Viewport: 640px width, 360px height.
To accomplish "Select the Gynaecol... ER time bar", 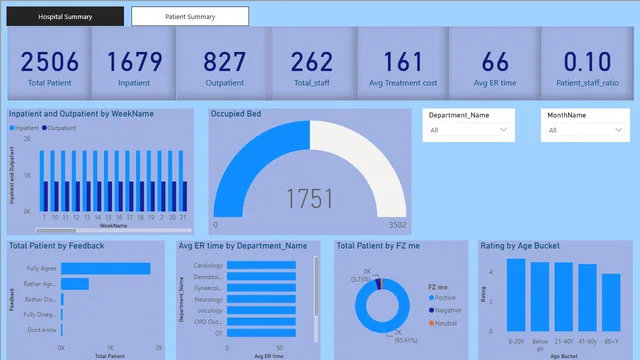I will point(261,288).
